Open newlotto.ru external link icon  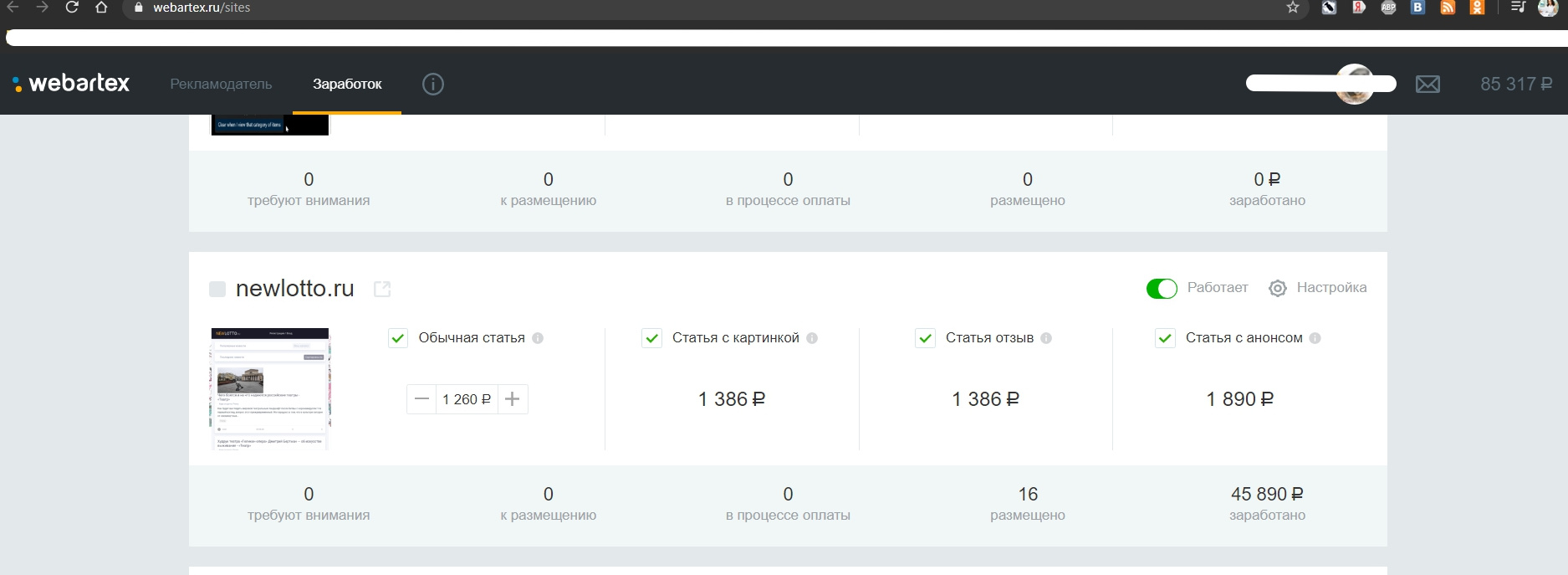pos(382,289)
